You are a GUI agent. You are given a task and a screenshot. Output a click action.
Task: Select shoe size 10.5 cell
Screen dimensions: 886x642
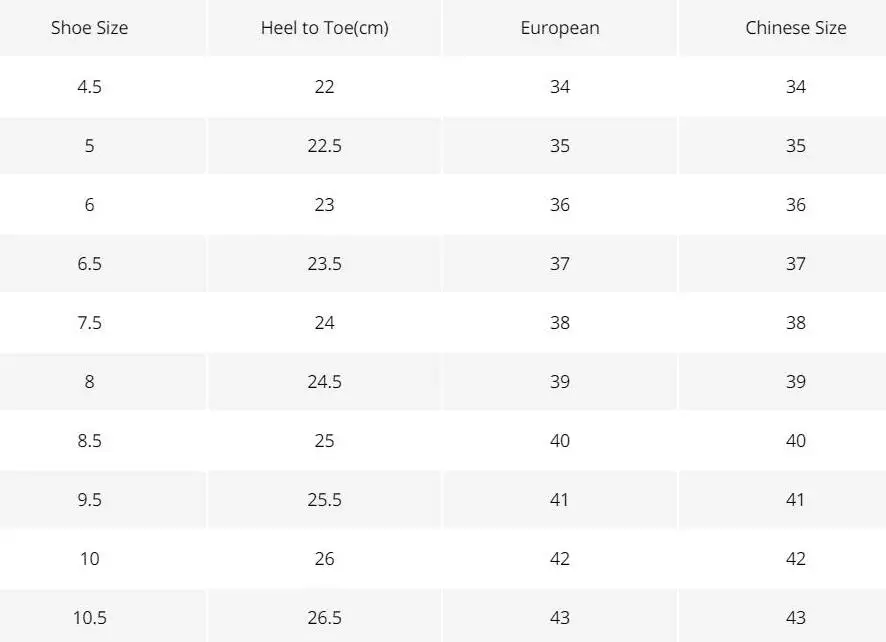tap(90, 618)
